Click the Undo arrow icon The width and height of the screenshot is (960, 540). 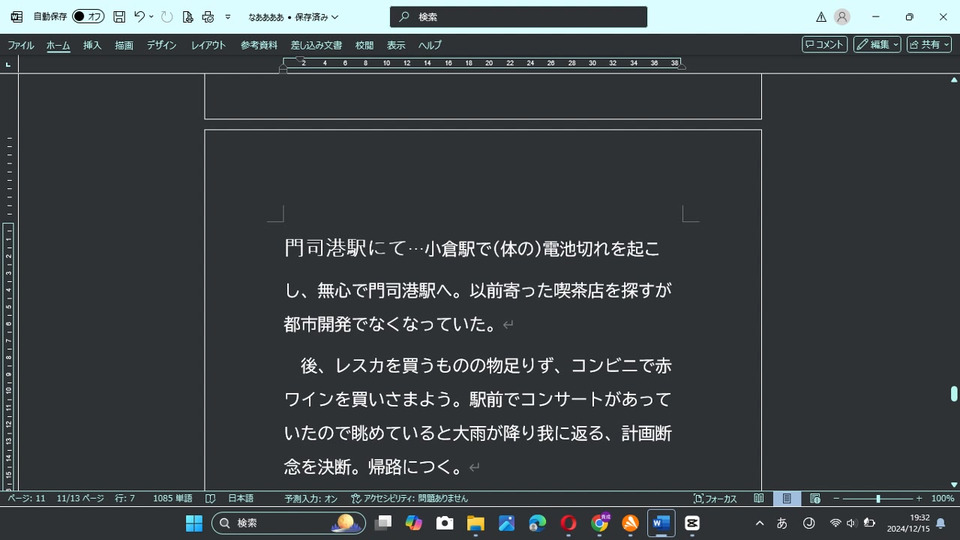point(140,17)
